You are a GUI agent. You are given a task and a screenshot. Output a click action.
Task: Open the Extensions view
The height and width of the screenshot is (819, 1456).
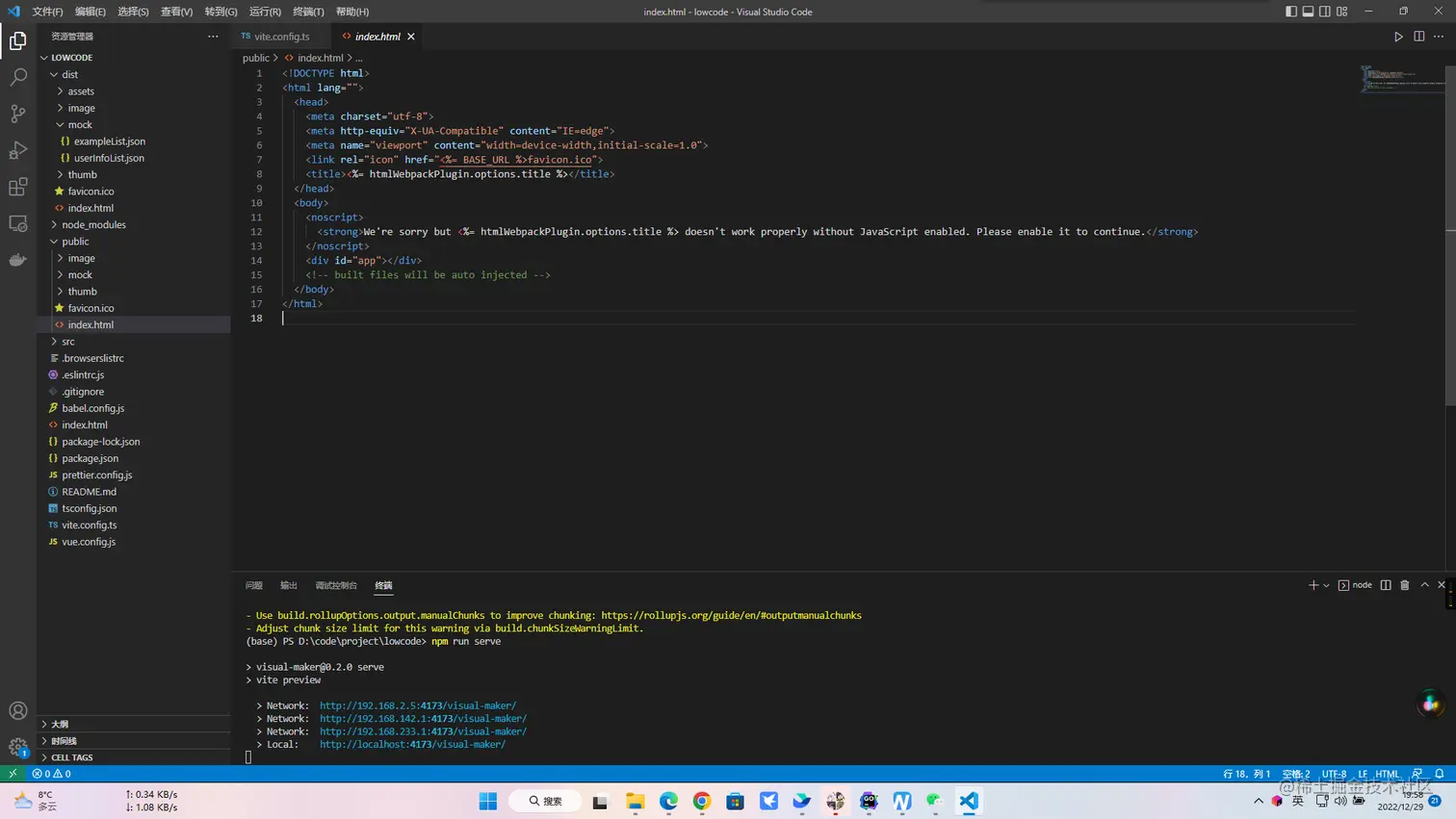(18, 187)
